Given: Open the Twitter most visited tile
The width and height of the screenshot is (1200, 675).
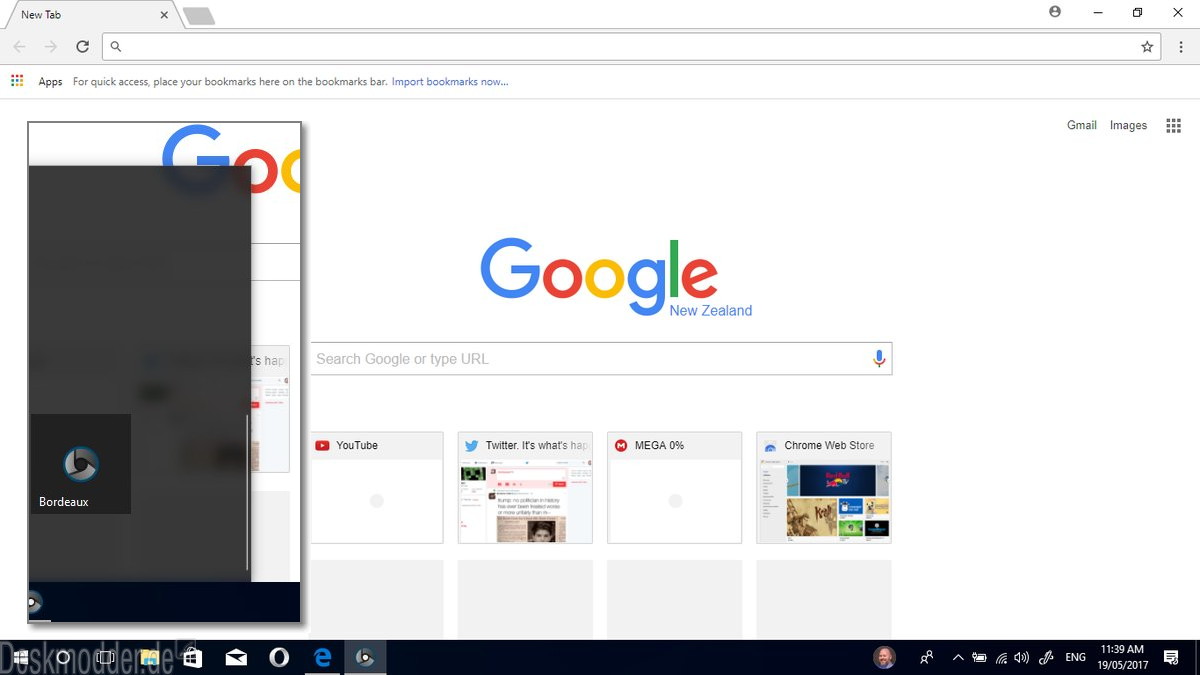Looking at the screenshot, I should [x=525, y=488].
